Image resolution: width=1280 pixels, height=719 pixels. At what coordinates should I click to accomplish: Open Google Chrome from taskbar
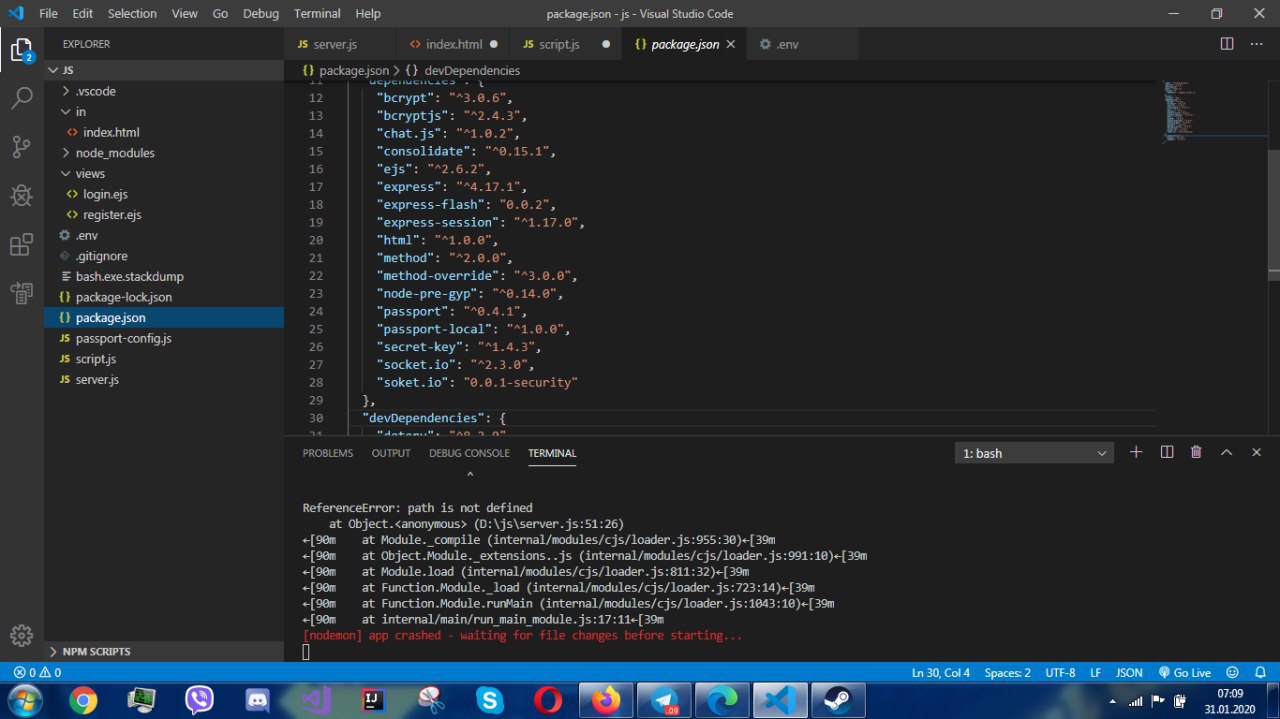click(83, 700)
